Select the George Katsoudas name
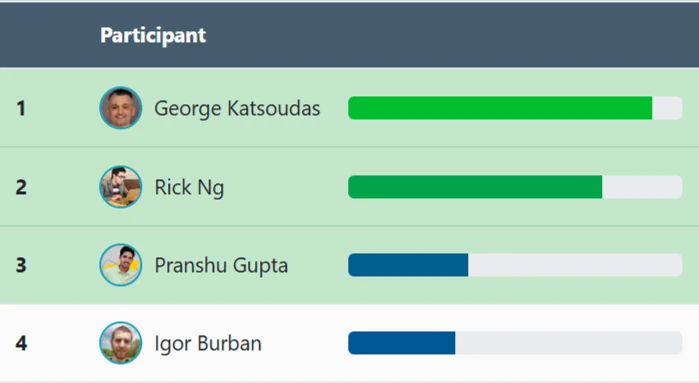Viewport: 699px width, 383px height. (x=237, y=108)
